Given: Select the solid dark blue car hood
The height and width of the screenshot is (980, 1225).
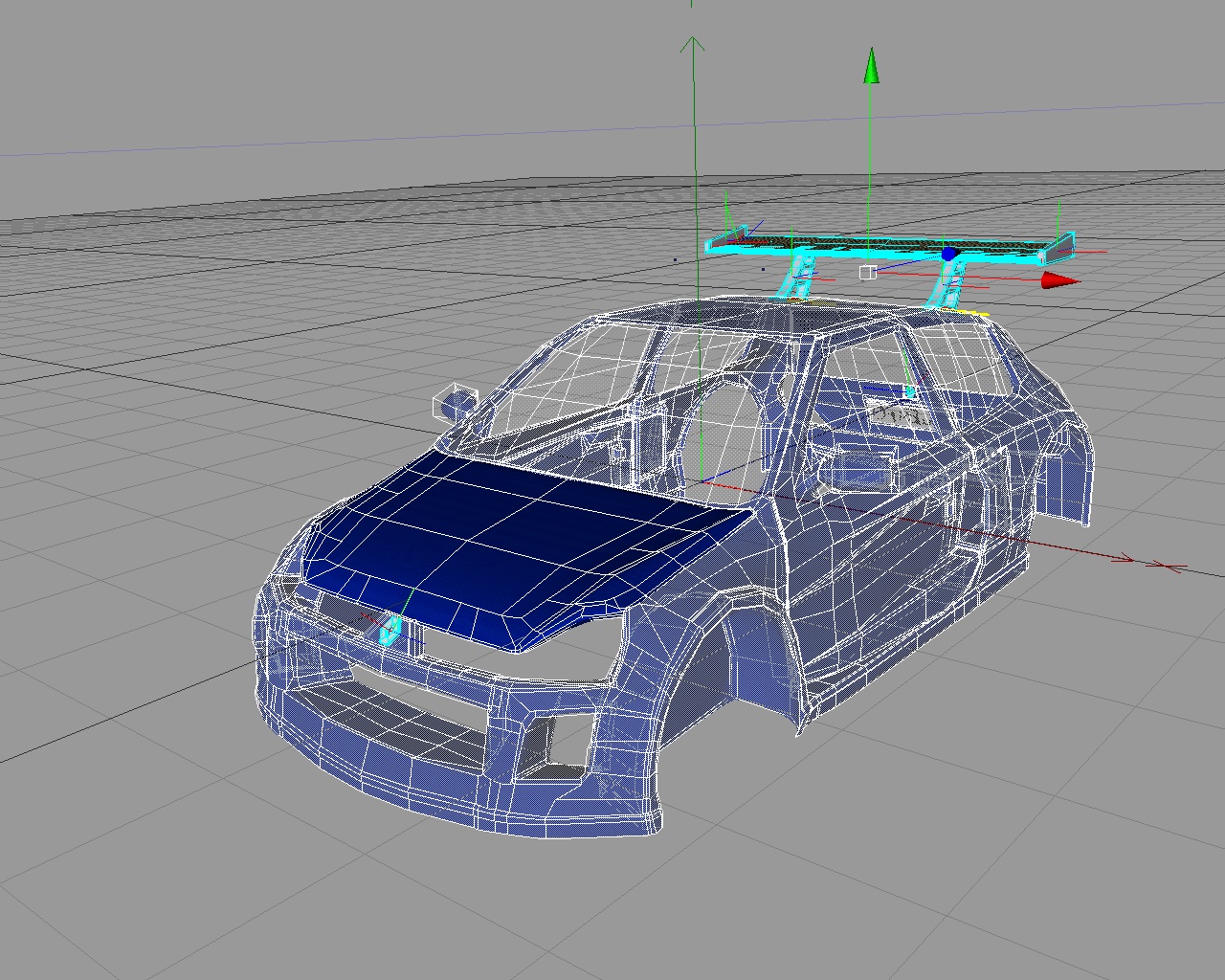Looking at the screenshot, I should pos(526,546).
